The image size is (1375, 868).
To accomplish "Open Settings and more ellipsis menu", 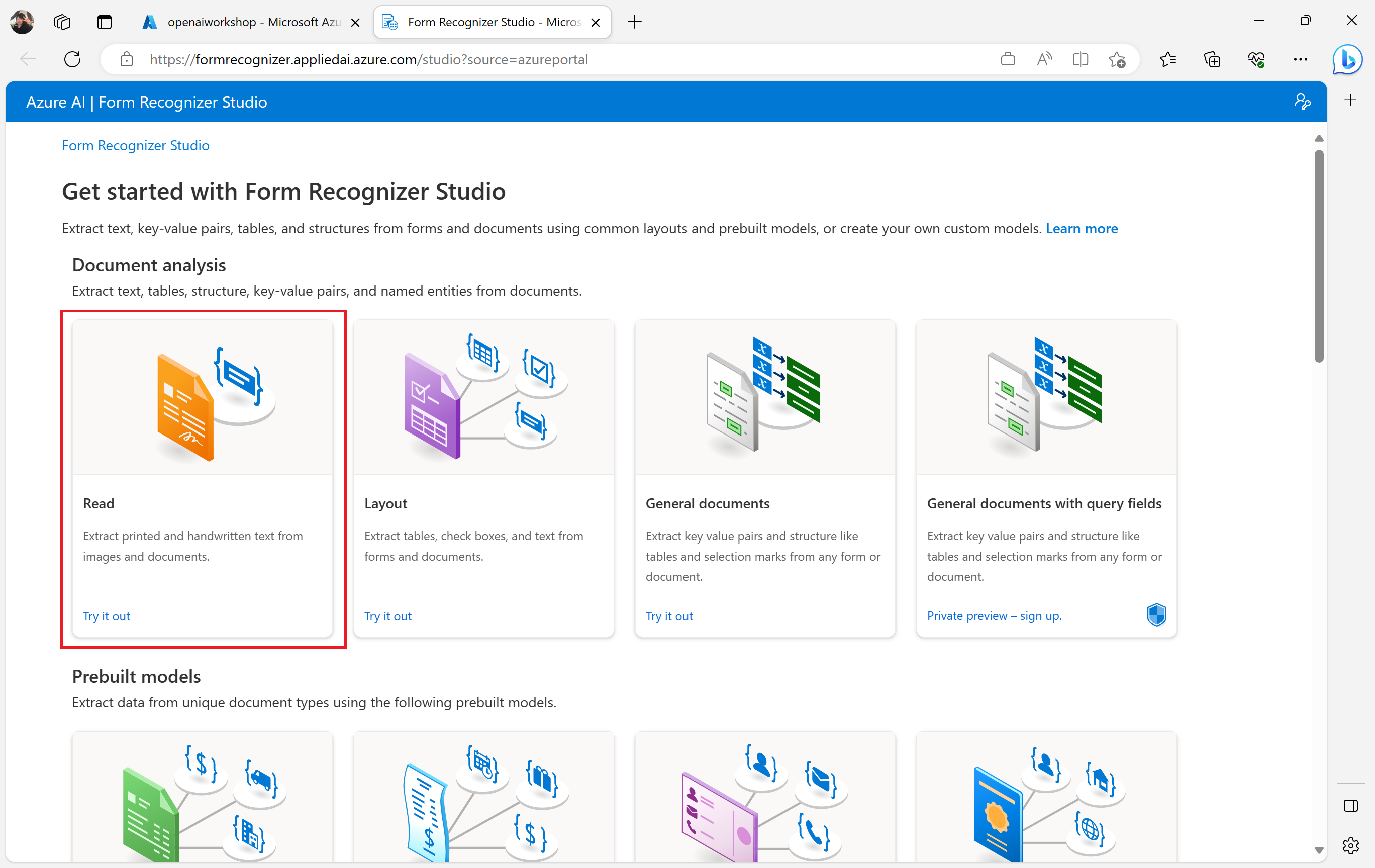I will (1300, 59).
